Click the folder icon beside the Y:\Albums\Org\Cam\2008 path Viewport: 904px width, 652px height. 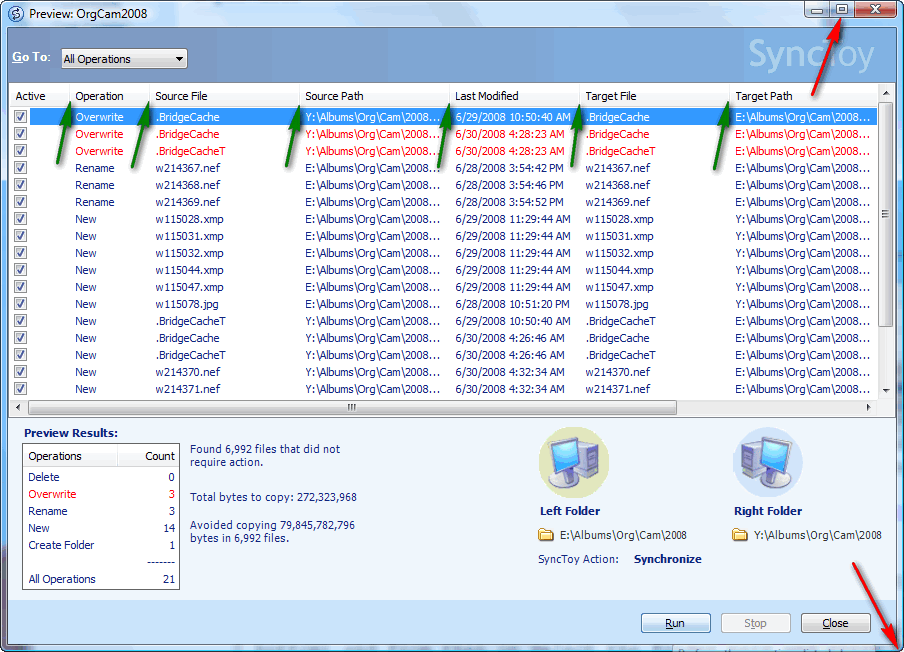[740, 535]
